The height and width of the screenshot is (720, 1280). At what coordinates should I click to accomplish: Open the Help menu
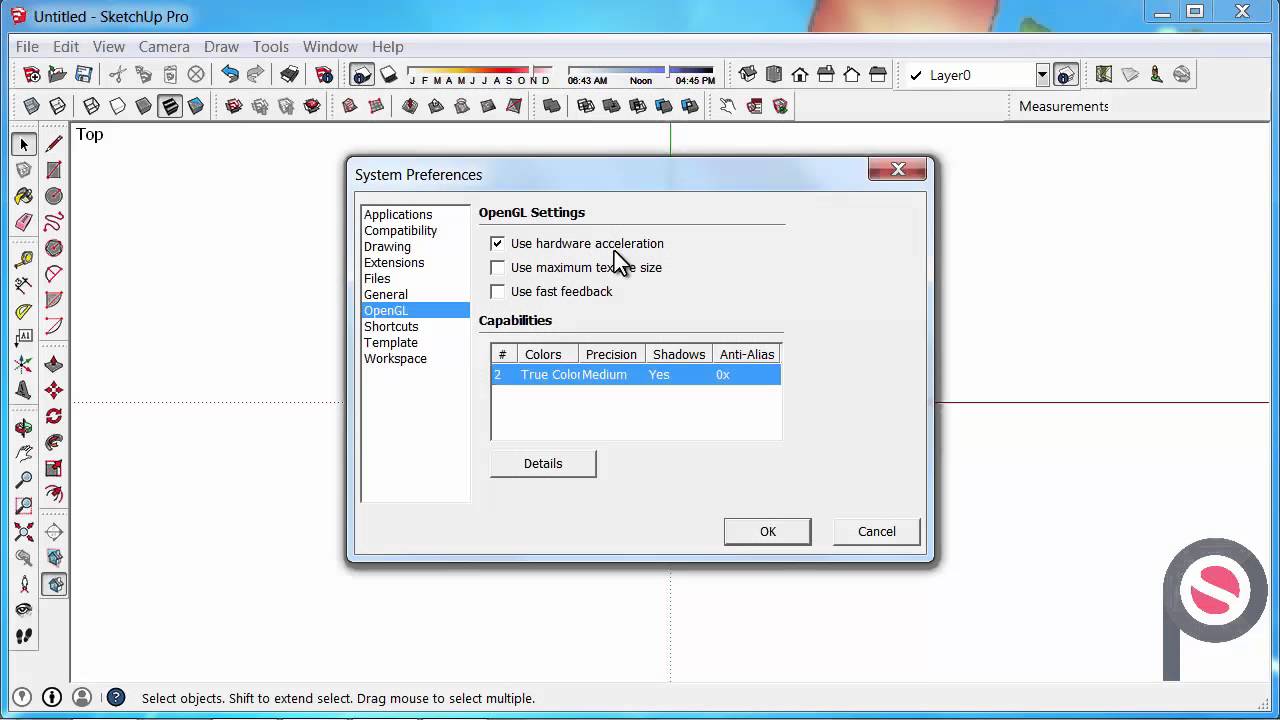point(387,46)
